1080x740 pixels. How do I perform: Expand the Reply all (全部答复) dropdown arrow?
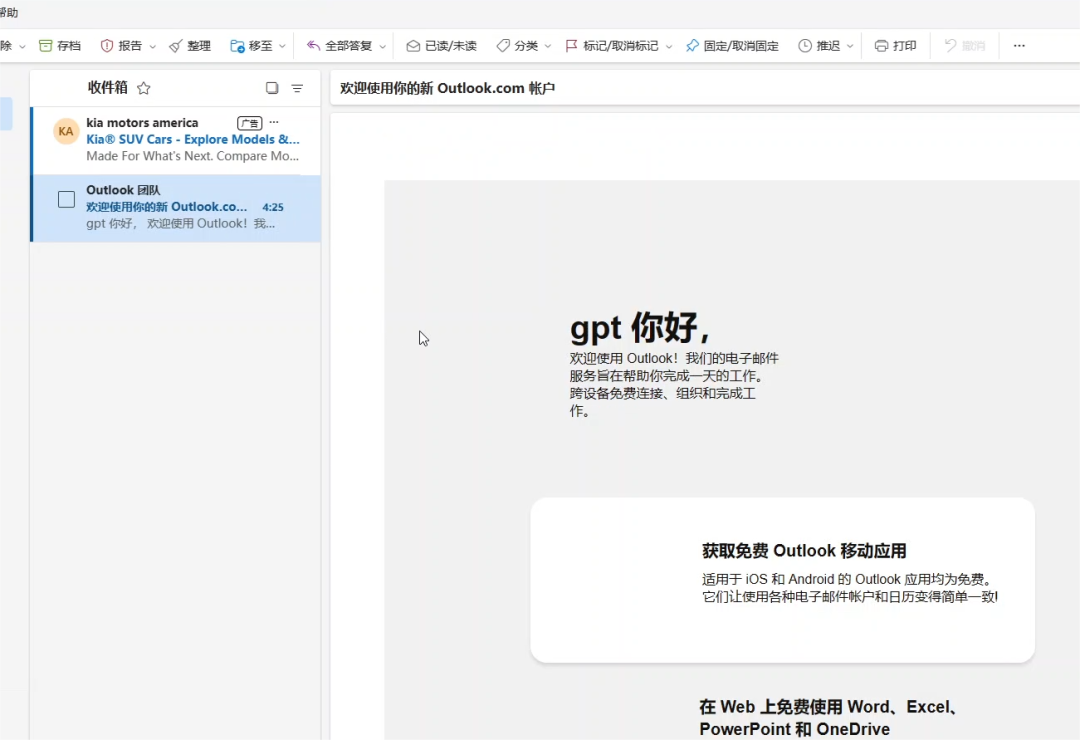tap(382, 47)
